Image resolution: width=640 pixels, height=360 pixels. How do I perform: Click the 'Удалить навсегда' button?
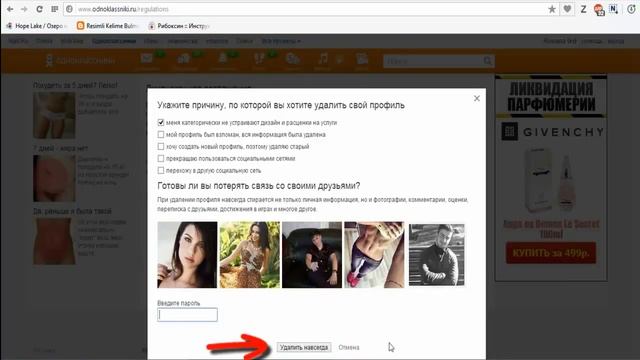pos(304,347)
